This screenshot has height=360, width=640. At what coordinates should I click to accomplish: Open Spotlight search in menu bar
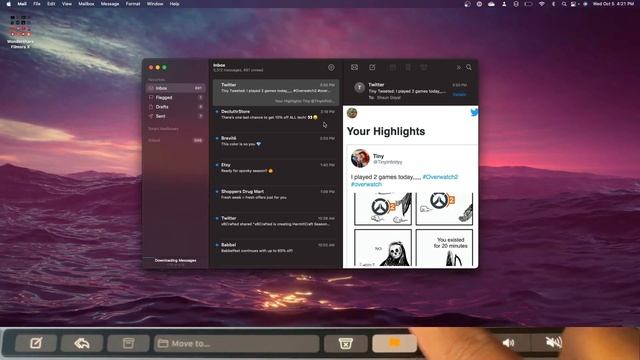click(x=564, y=4)
